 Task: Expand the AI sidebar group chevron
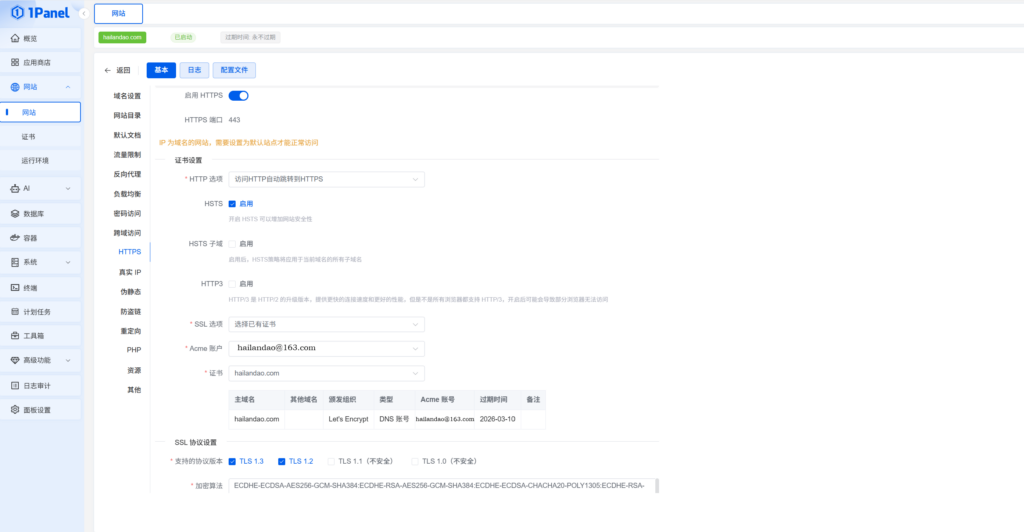[x=68, y=189]
